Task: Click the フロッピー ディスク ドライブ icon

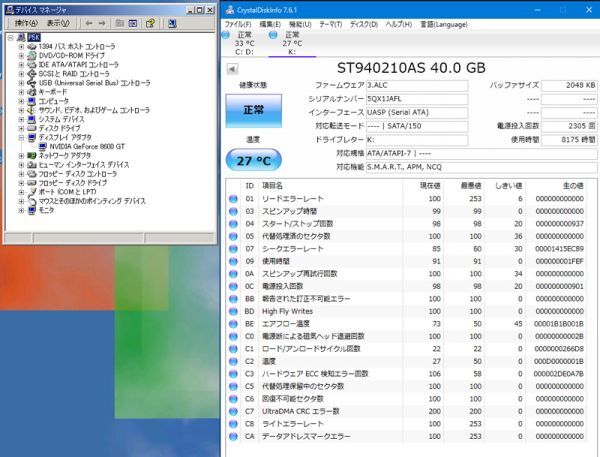Action: pos(32,183)
